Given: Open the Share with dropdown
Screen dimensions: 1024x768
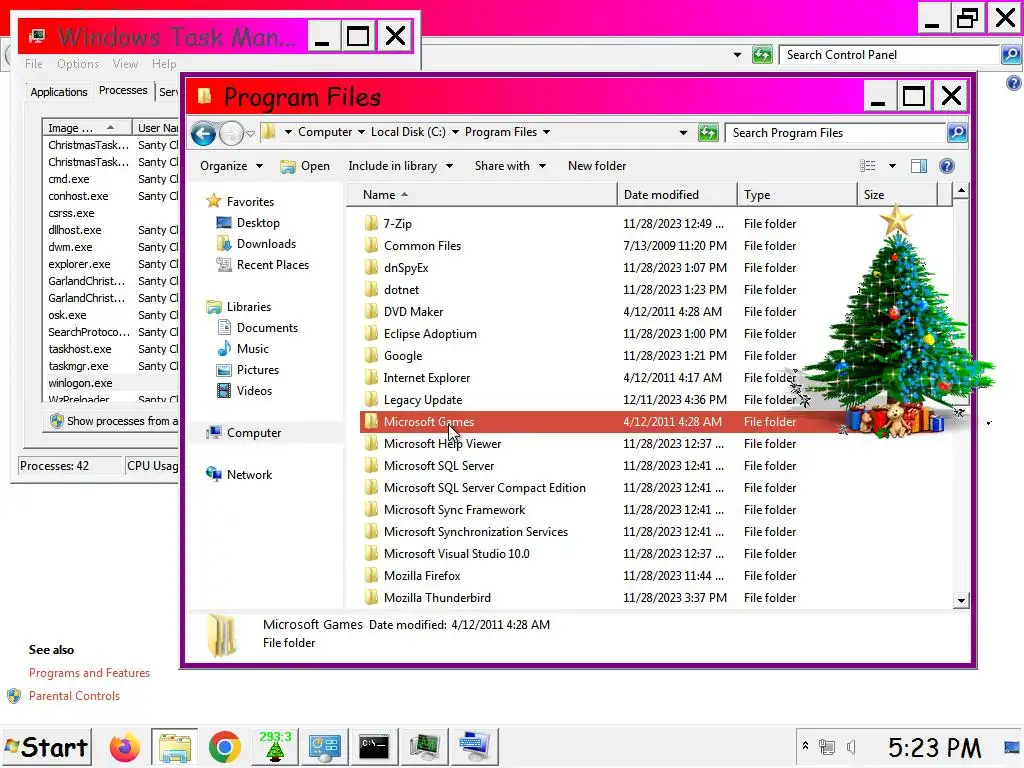Looking at the screenshot, I should point(510,166).
